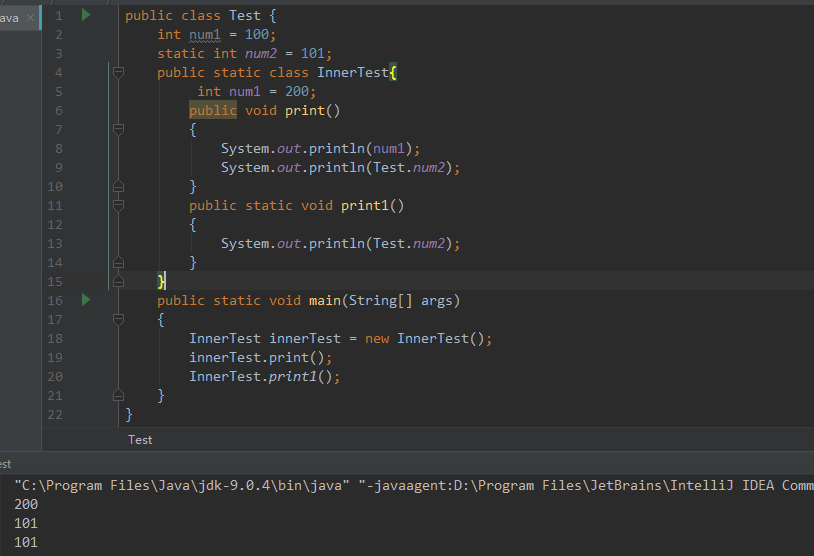Click line number 1 in the gutter
Screen dimensions: 814x556
[59, 16]
